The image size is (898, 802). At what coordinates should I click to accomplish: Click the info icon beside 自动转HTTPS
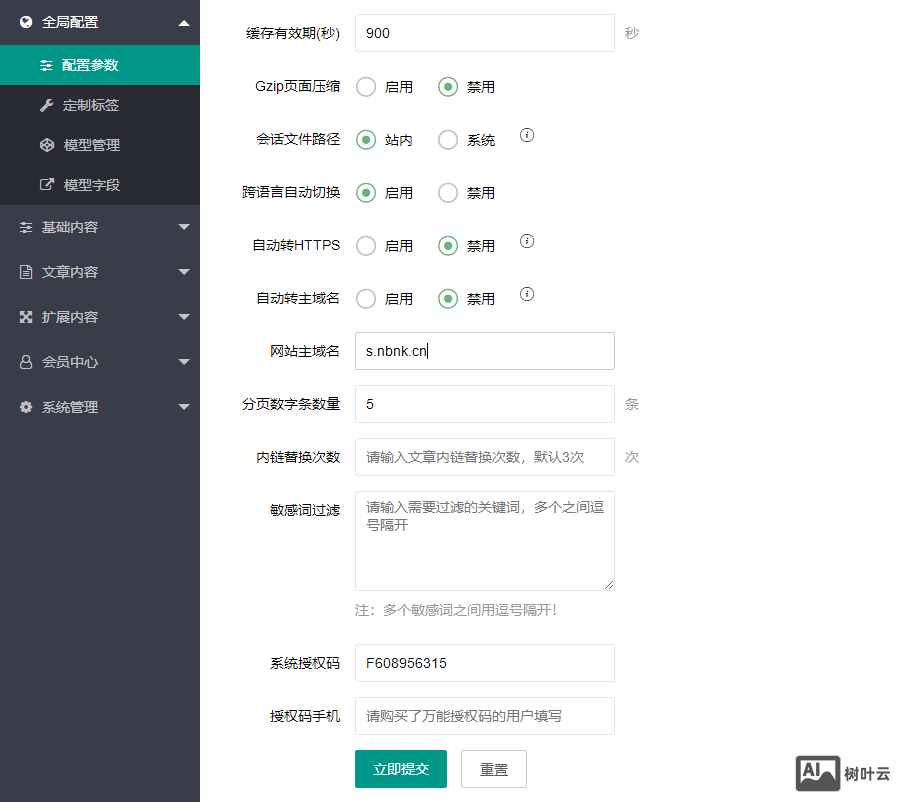527,241
